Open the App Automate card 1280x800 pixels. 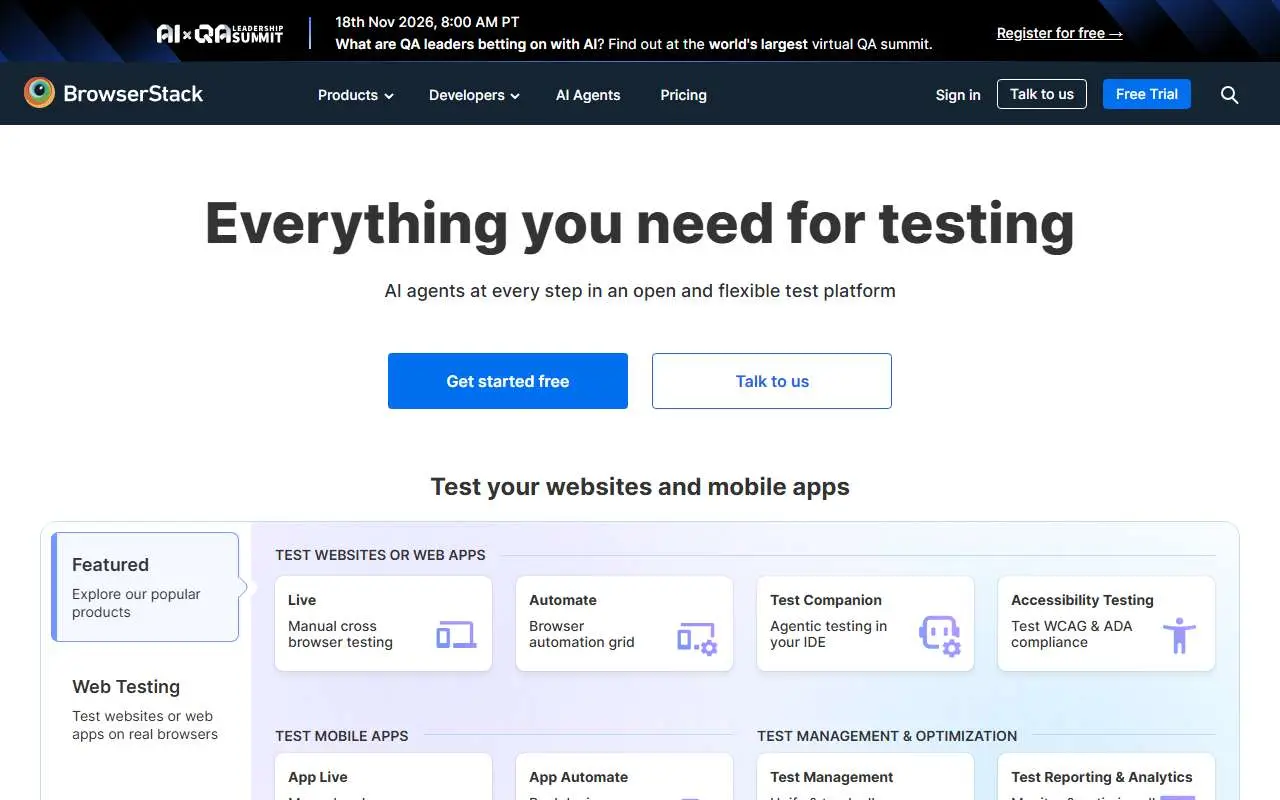624,777
